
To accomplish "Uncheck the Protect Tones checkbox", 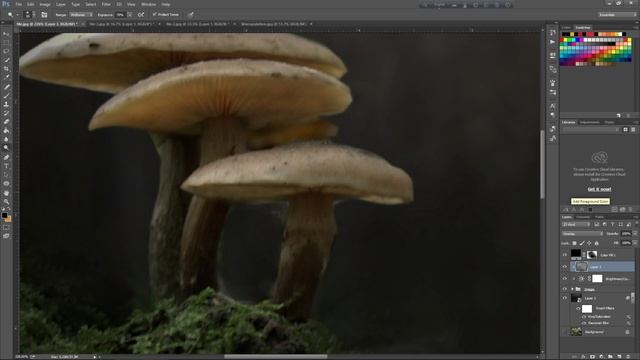I will pyautogui.click(x=155, y=15).
